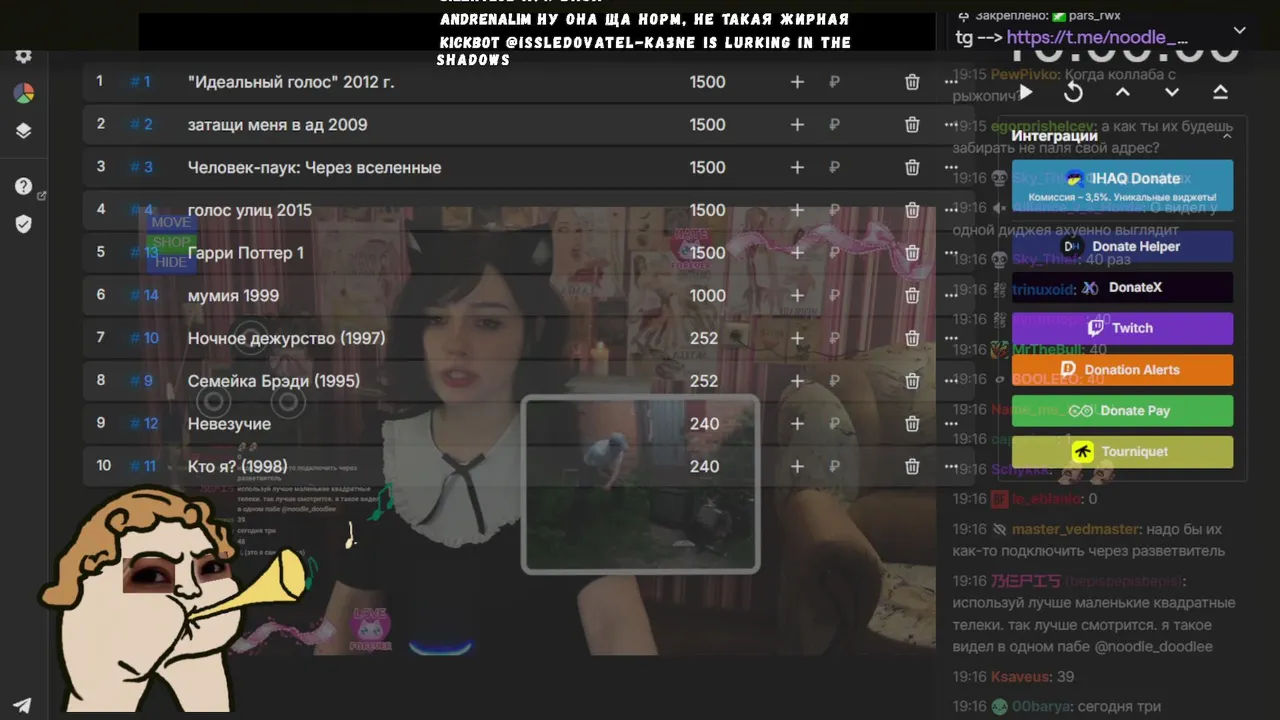The image size is (1280, 720).
Task: Connect the Twitch integration
Action: click(x=1122, y=328)
